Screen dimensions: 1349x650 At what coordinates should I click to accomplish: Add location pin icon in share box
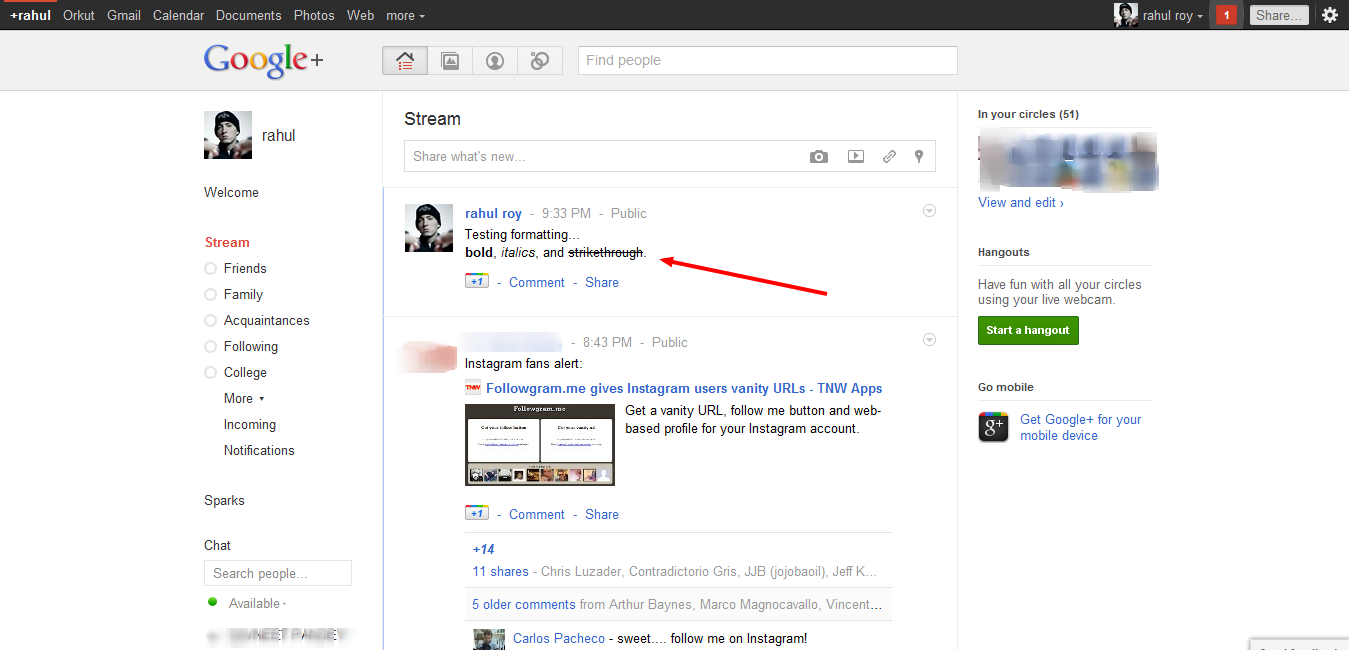click(x=919, y=156)
